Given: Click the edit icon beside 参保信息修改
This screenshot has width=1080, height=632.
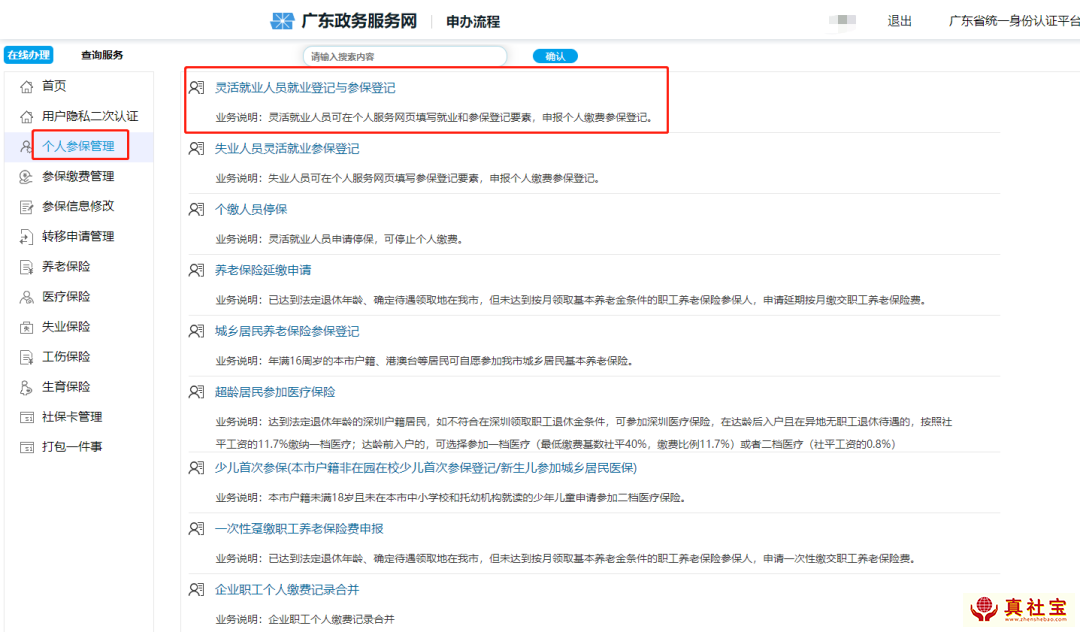Looking at the screenshot, I should (27, 207).
